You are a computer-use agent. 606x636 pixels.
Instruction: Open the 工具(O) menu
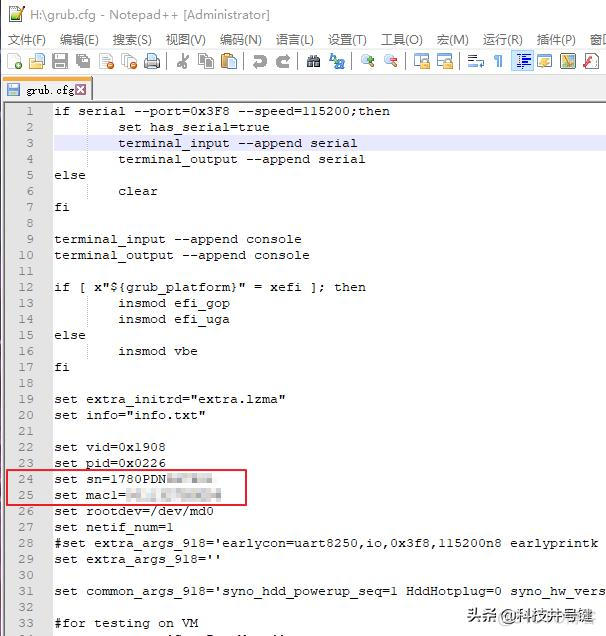tap(401, 40)
